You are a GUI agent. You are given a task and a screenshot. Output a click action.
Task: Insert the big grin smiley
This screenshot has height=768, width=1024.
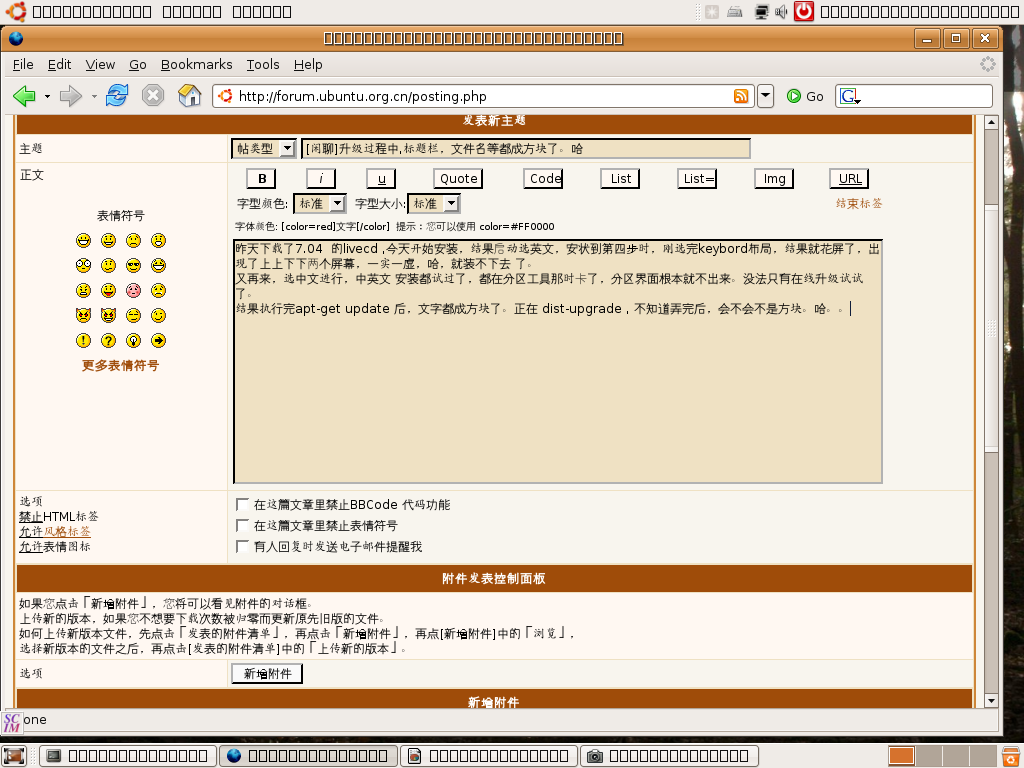pyautogui.click(x=84, y=241)
